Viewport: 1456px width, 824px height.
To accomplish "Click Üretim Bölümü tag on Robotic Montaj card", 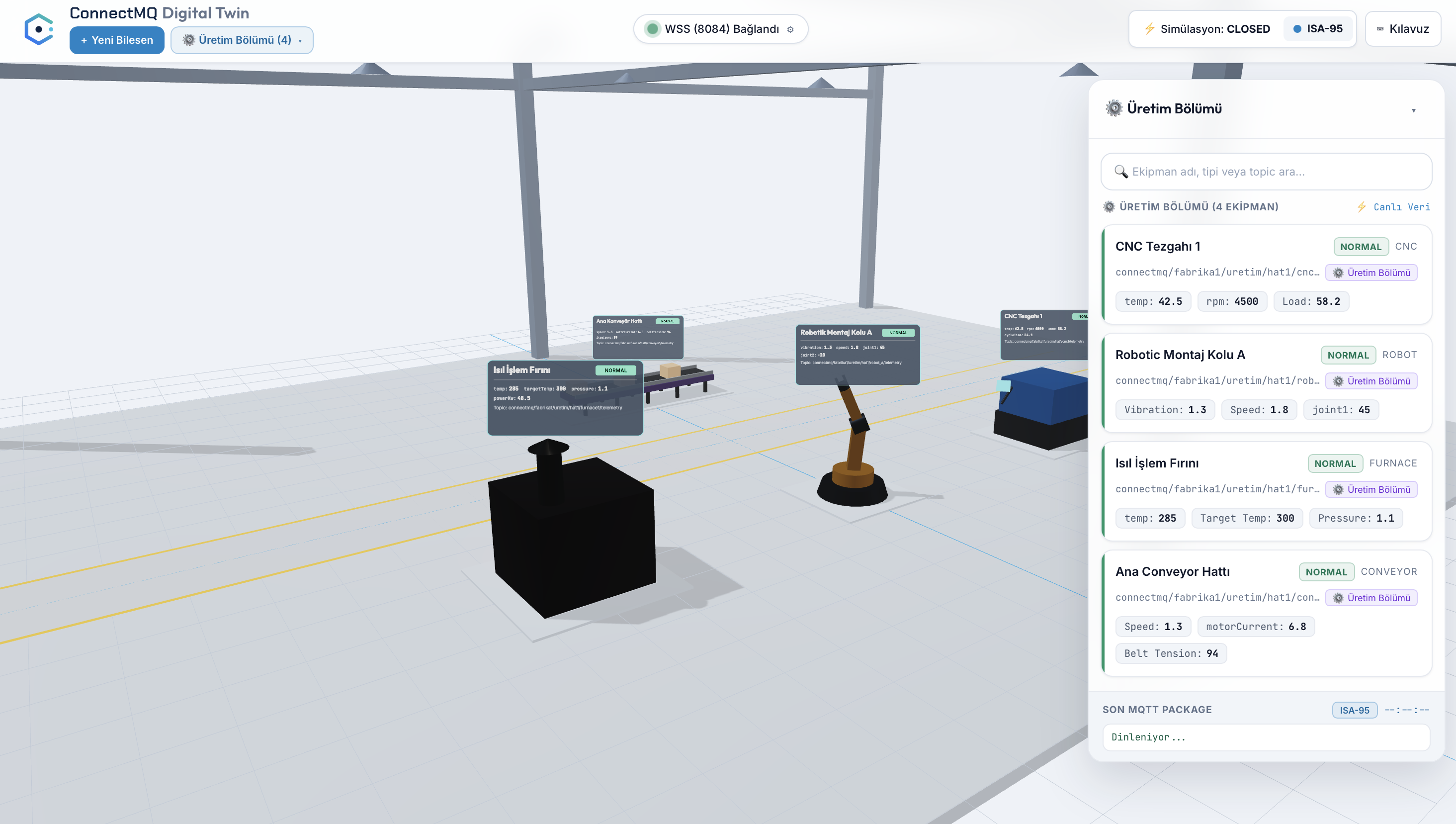I will [x=1371, y=381].
